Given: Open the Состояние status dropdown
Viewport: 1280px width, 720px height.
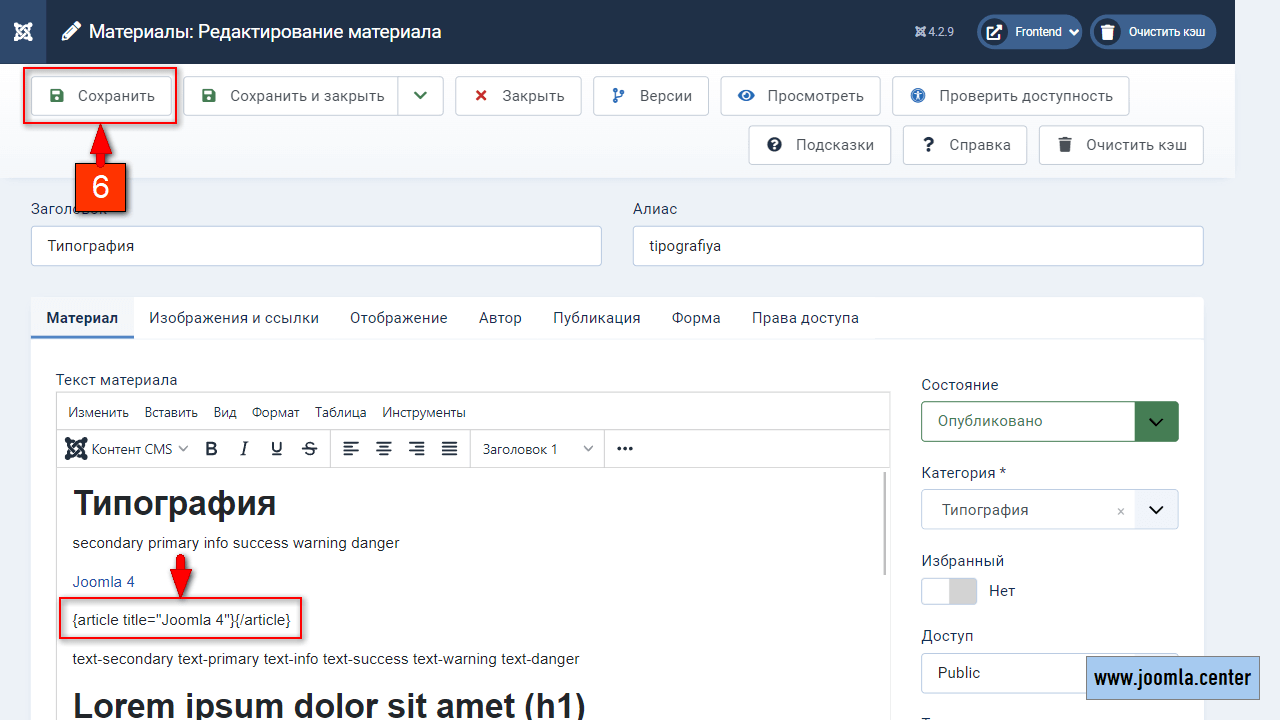Looking at the screenshot, I should 1049,421.
